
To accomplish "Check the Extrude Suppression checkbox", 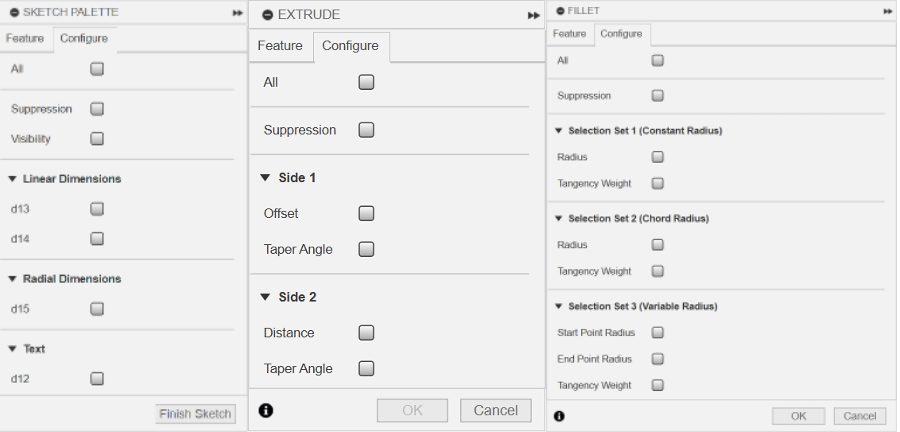I will pyautogui.click(x=366, y=130).
